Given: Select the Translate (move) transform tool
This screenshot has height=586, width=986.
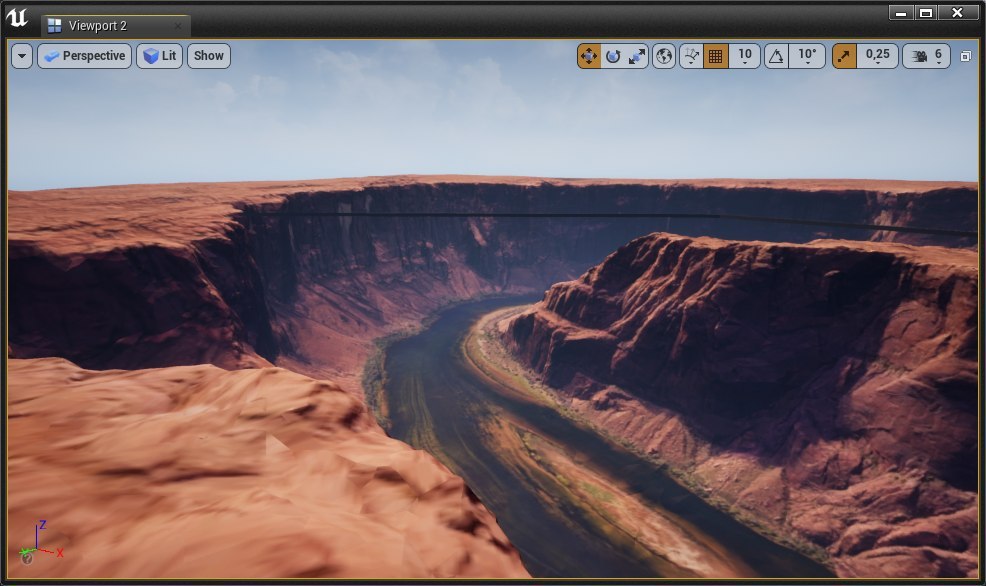Looking at the screenshot, I should (589, 56).
